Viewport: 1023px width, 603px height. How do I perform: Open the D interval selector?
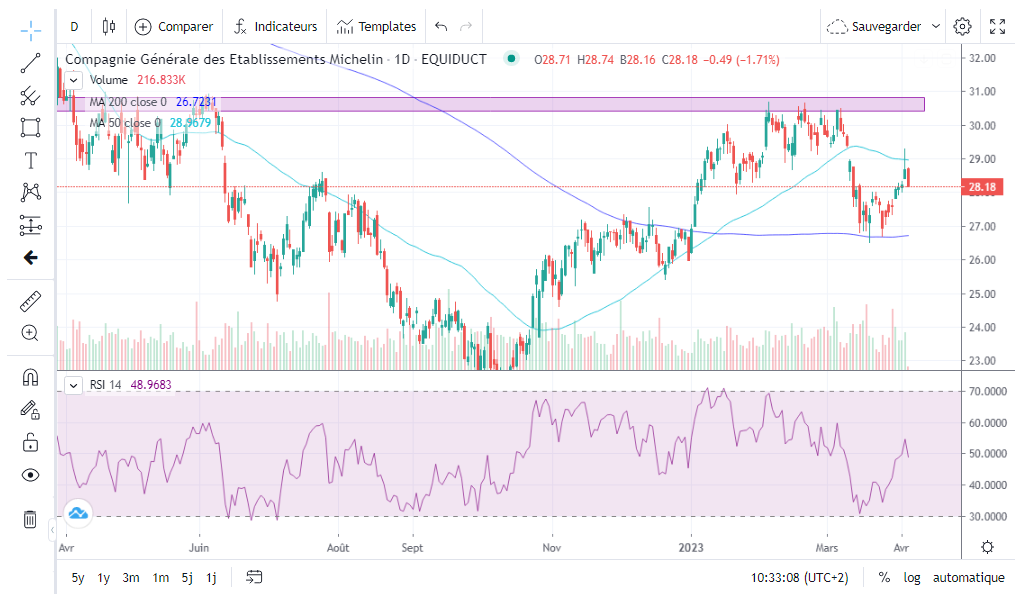click(74, 26)
